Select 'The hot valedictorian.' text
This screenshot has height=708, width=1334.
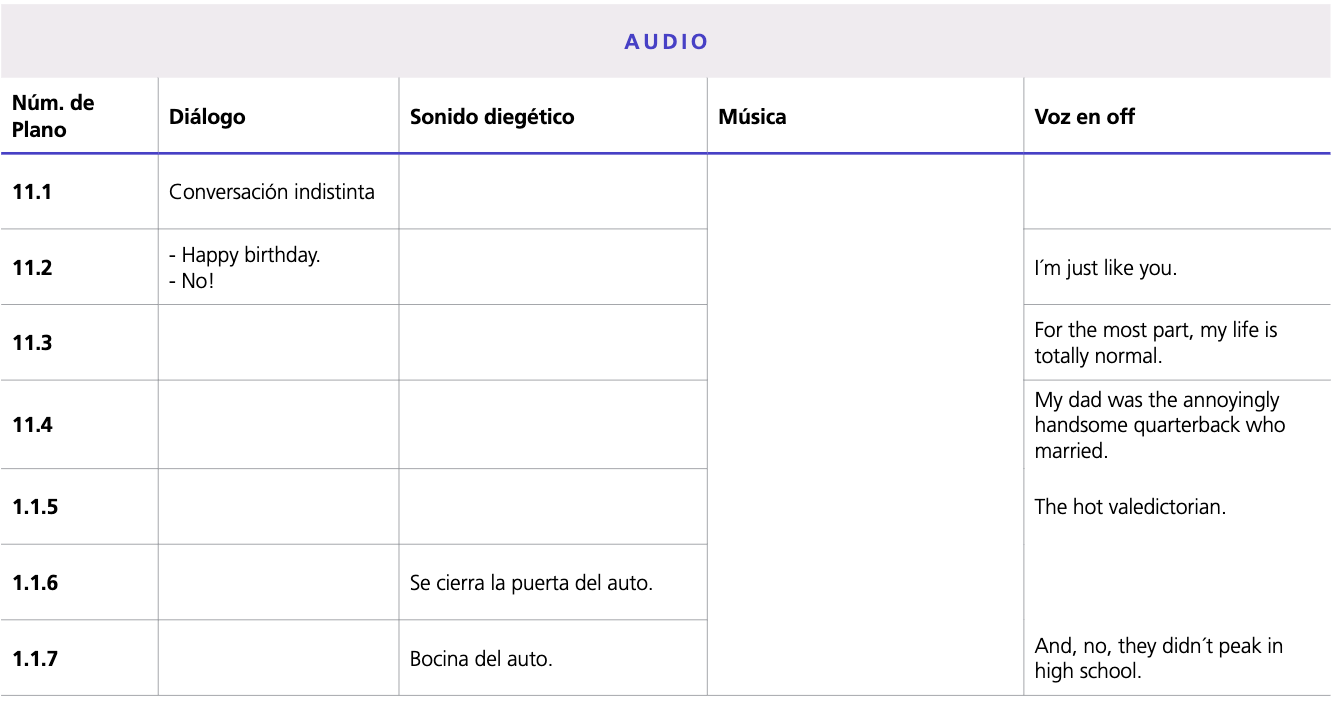1130,507
